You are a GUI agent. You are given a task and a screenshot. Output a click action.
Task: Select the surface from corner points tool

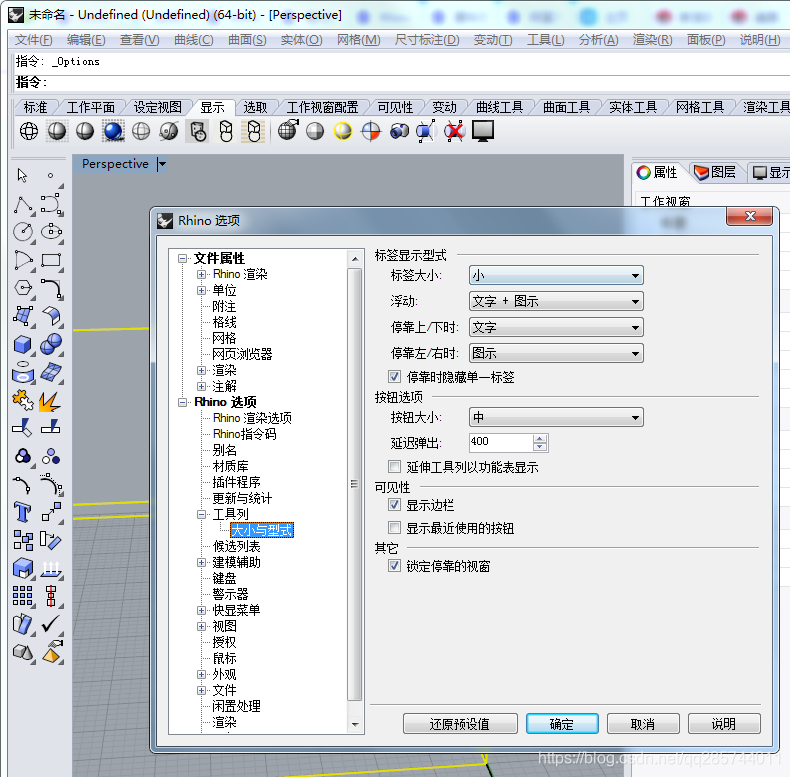[23, 316]
